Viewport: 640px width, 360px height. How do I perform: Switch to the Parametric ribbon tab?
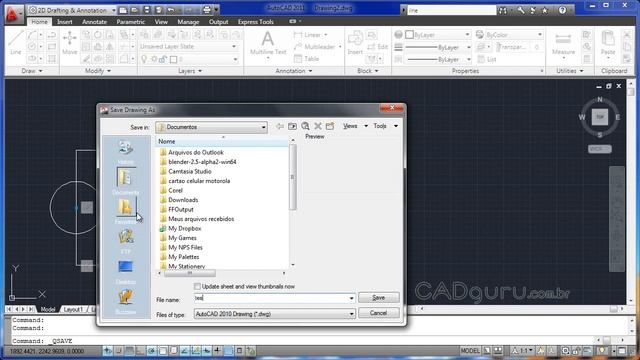[131, 22]
